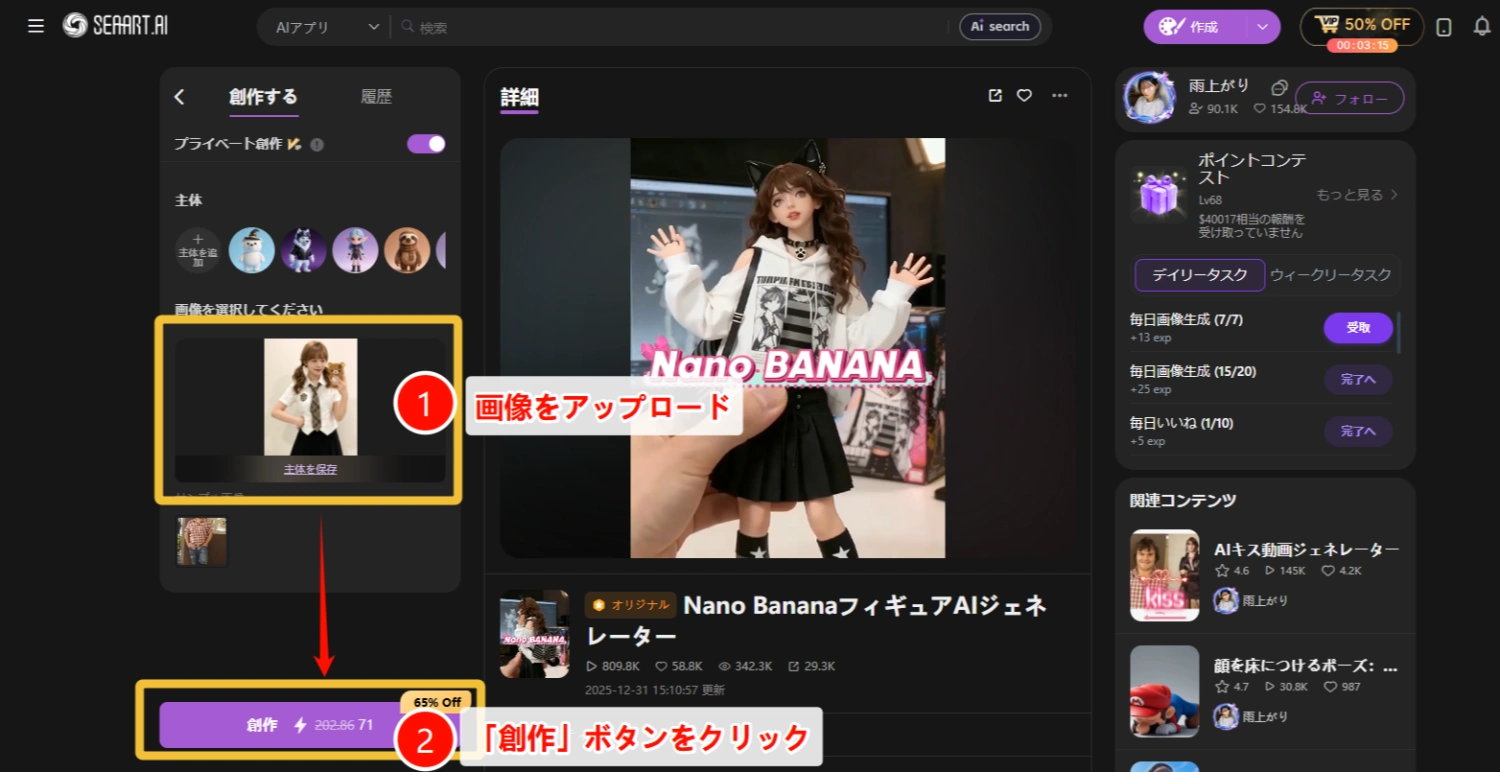Click the 58.8K likes count

pos(679,666)
